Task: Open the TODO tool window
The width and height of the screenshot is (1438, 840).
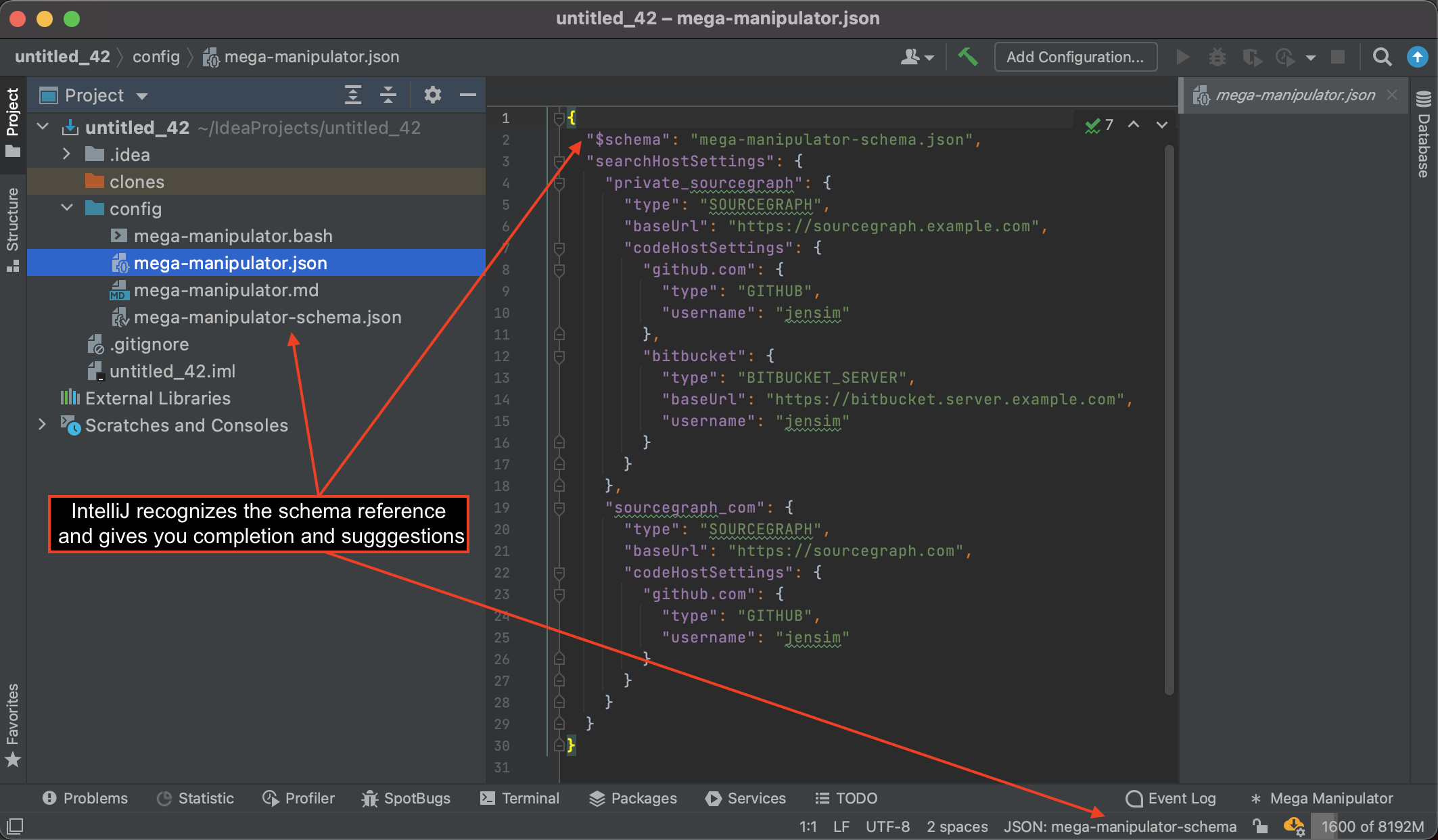Action: 845,798
